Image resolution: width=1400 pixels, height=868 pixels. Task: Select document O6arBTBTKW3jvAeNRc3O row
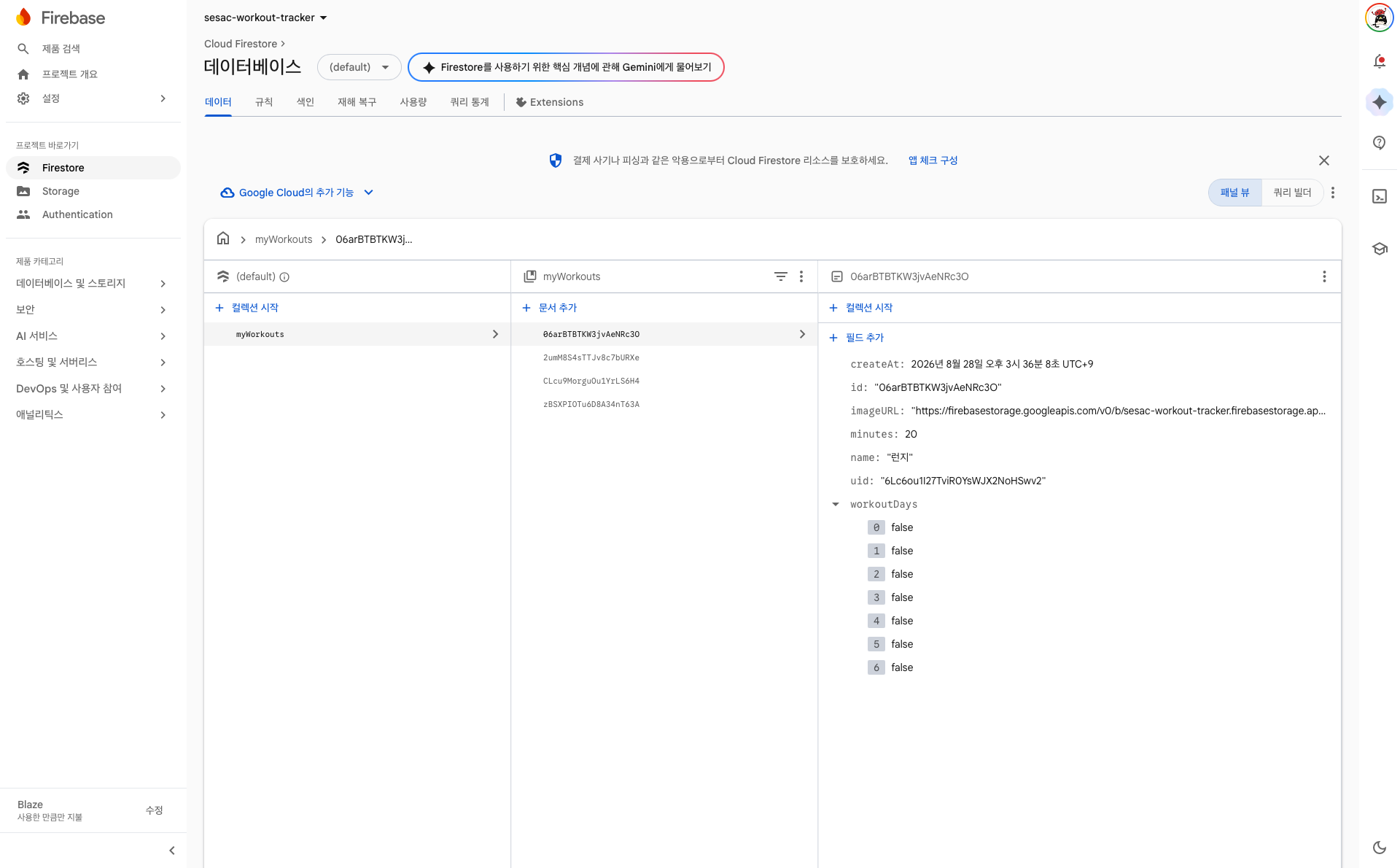coord(664,334)
